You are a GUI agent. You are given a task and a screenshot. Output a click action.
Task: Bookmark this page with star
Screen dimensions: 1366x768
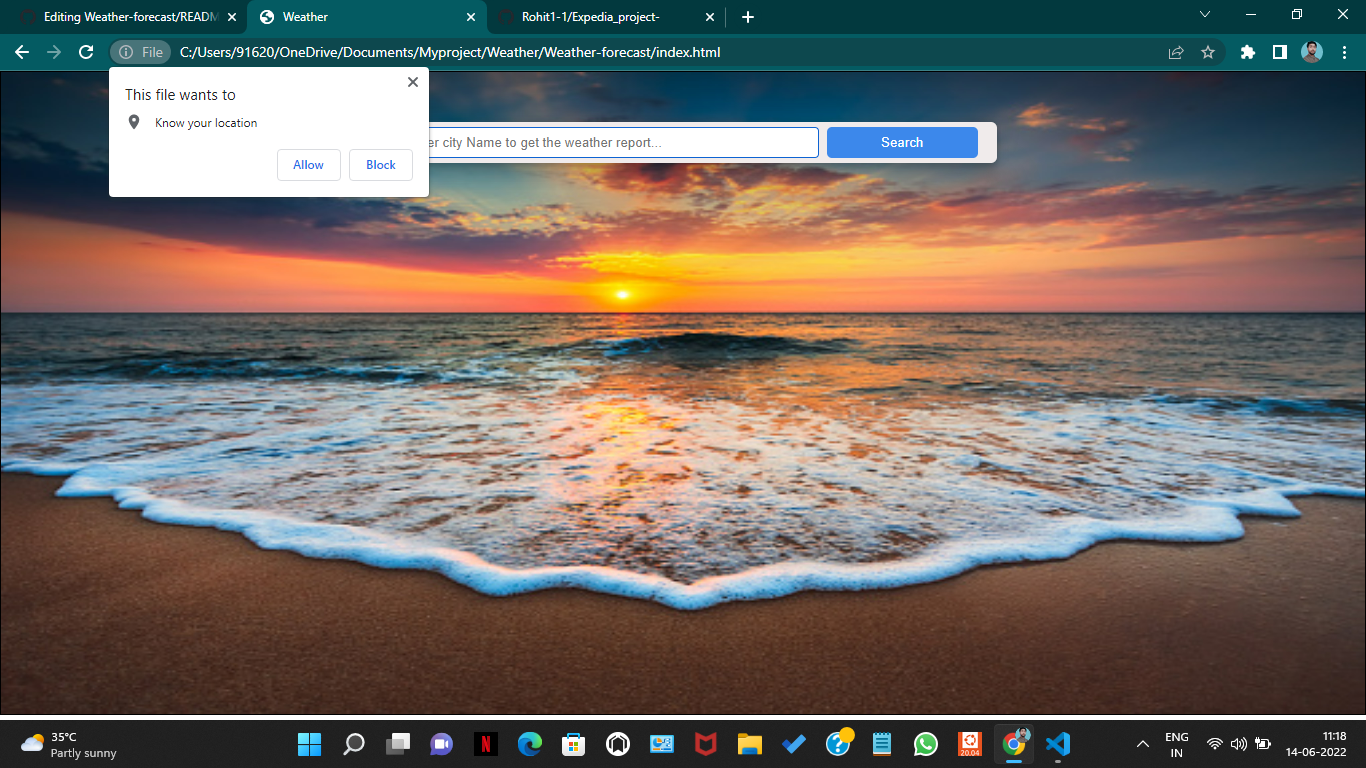(x=1208, y=52)
